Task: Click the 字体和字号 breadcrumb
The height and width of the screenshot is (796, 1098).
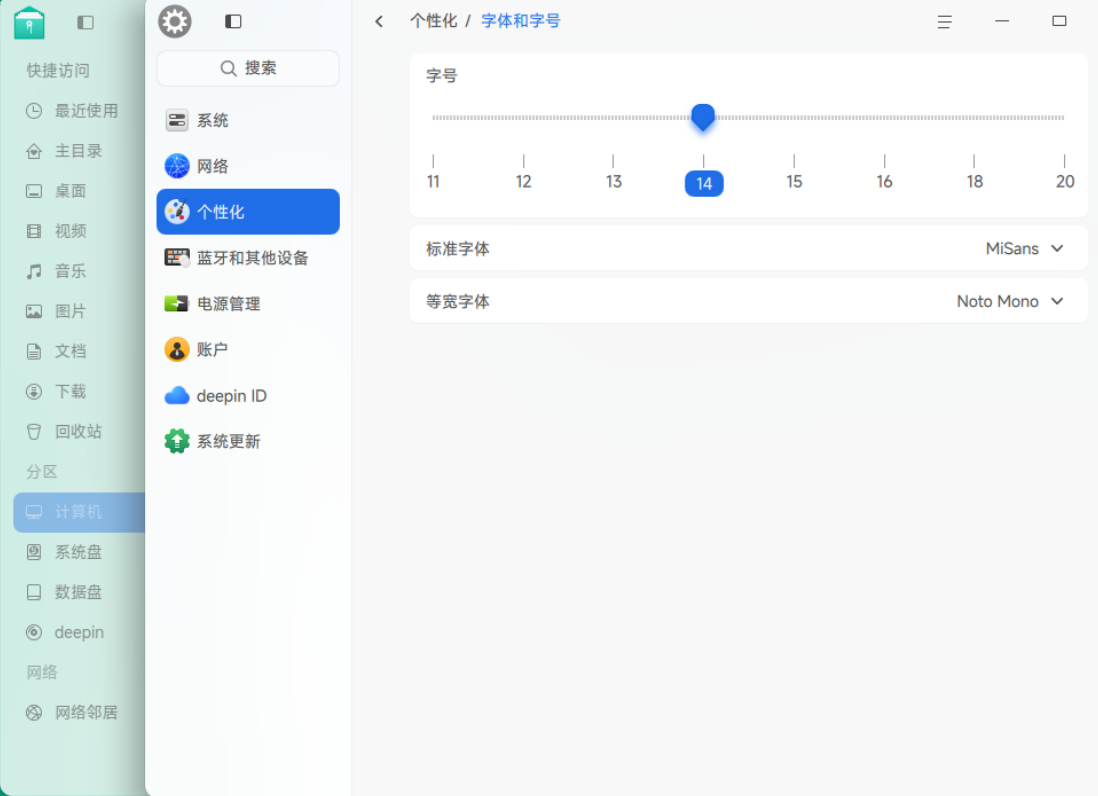Action: 521,21
